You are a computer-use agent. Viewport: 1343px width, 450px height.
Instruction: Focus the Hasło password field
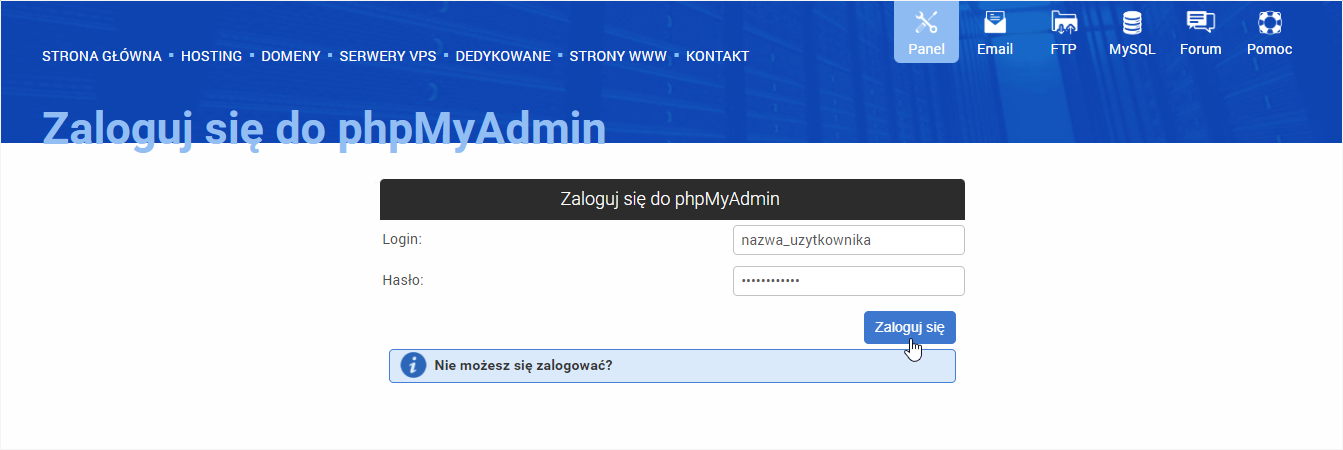[849, 281]
